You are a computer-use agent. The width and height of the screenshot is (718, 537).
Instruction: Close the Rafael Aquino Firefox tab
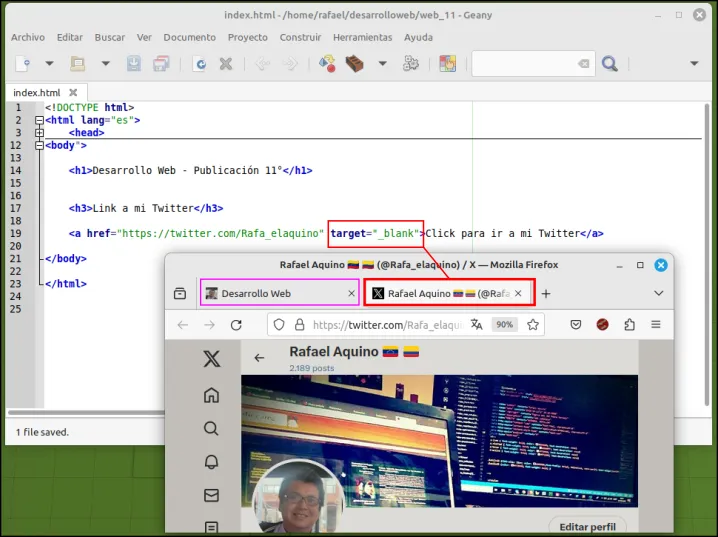tap(518, 293)
